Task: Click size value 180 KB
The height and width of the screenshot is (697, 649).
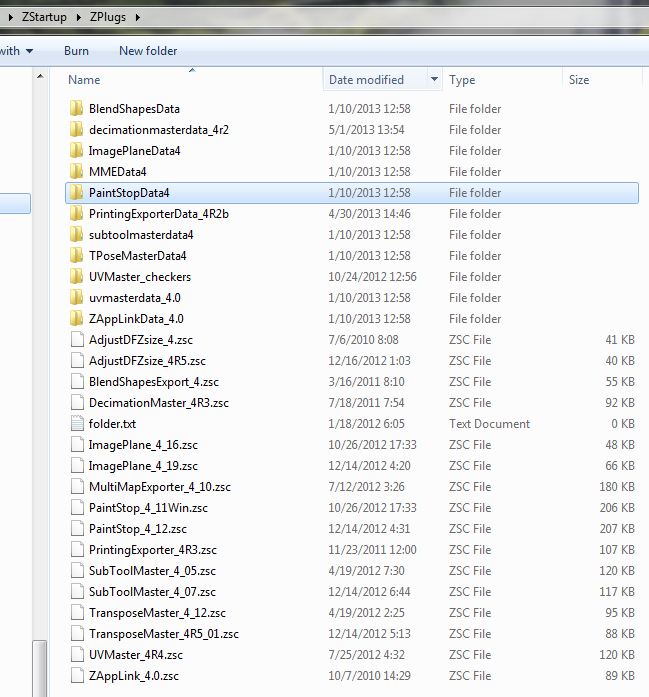Action: 617,487
